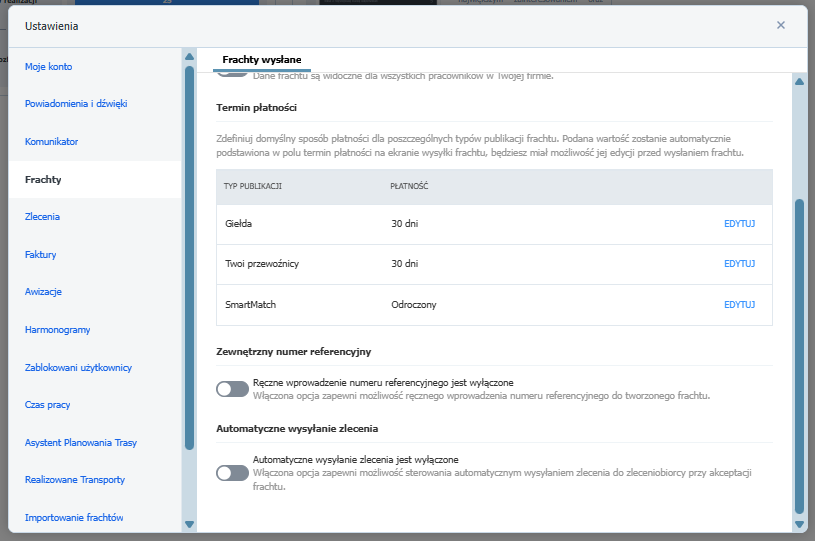The width and height of the screenshot is (815, 541).
Task: Click the TYP PUBLIKACJI column header
Action: click(x=253, y=186)
